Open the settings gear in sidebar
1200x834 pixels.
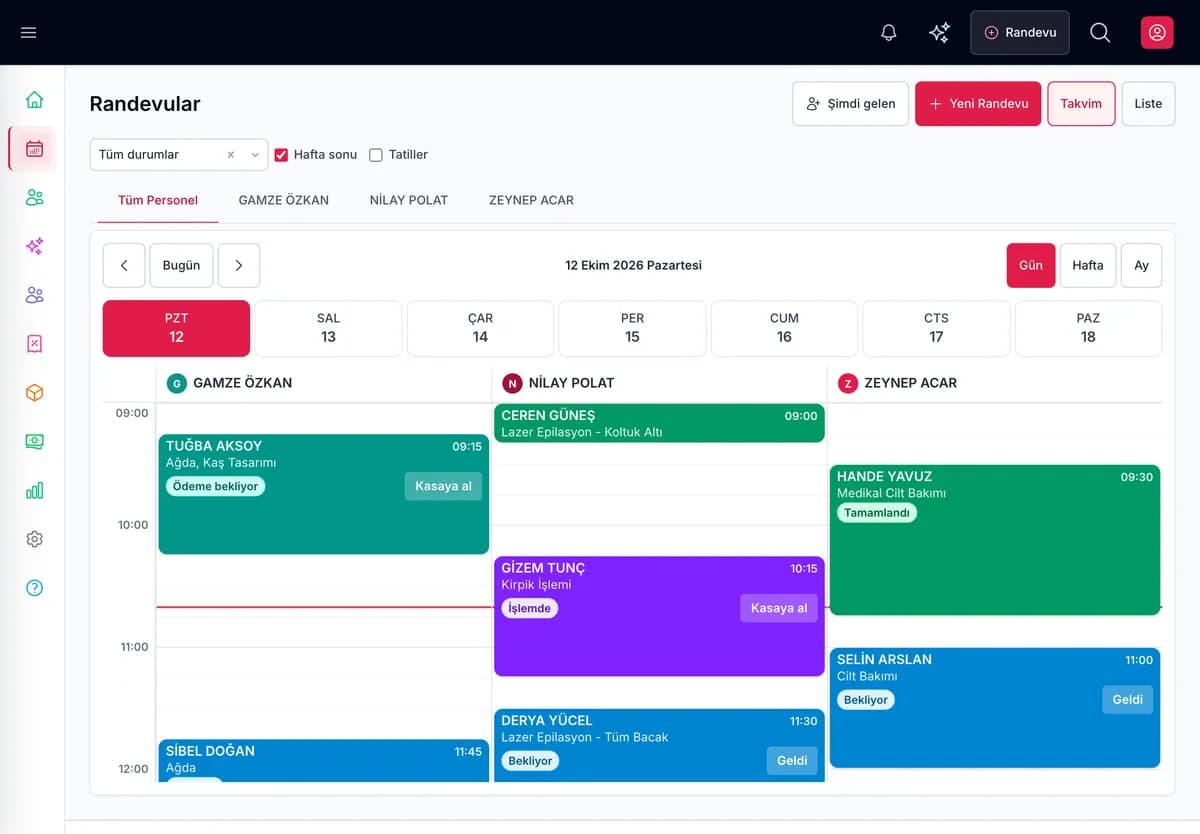(34, 539)
